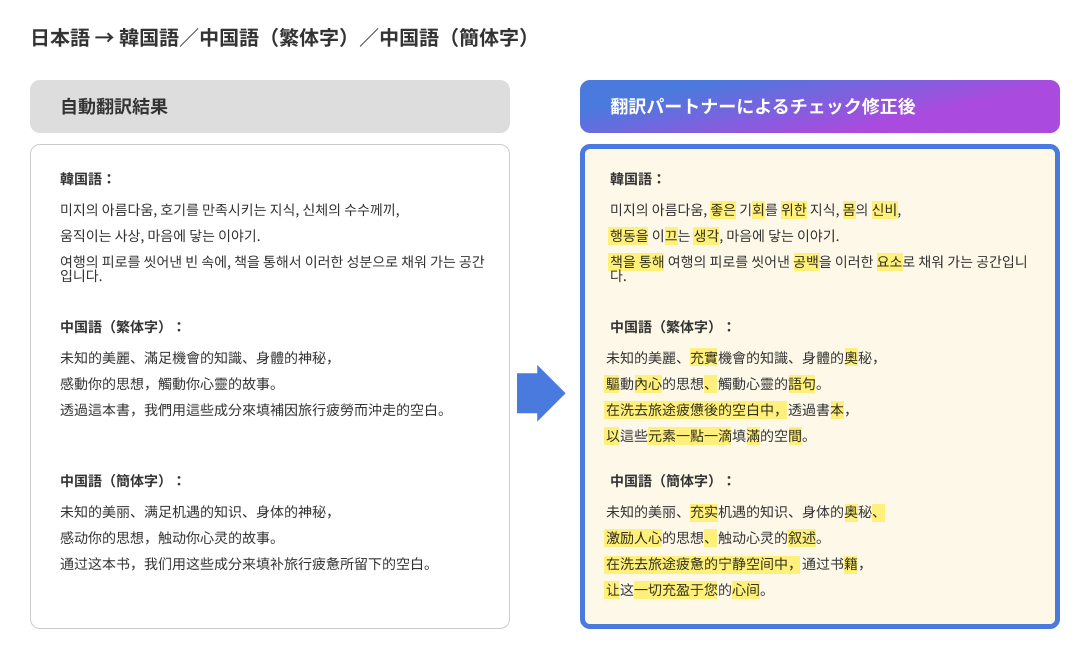1090x659 pixels.
Task: Select a yellow highlight color swatch on 内心
Action: [648, 382]
